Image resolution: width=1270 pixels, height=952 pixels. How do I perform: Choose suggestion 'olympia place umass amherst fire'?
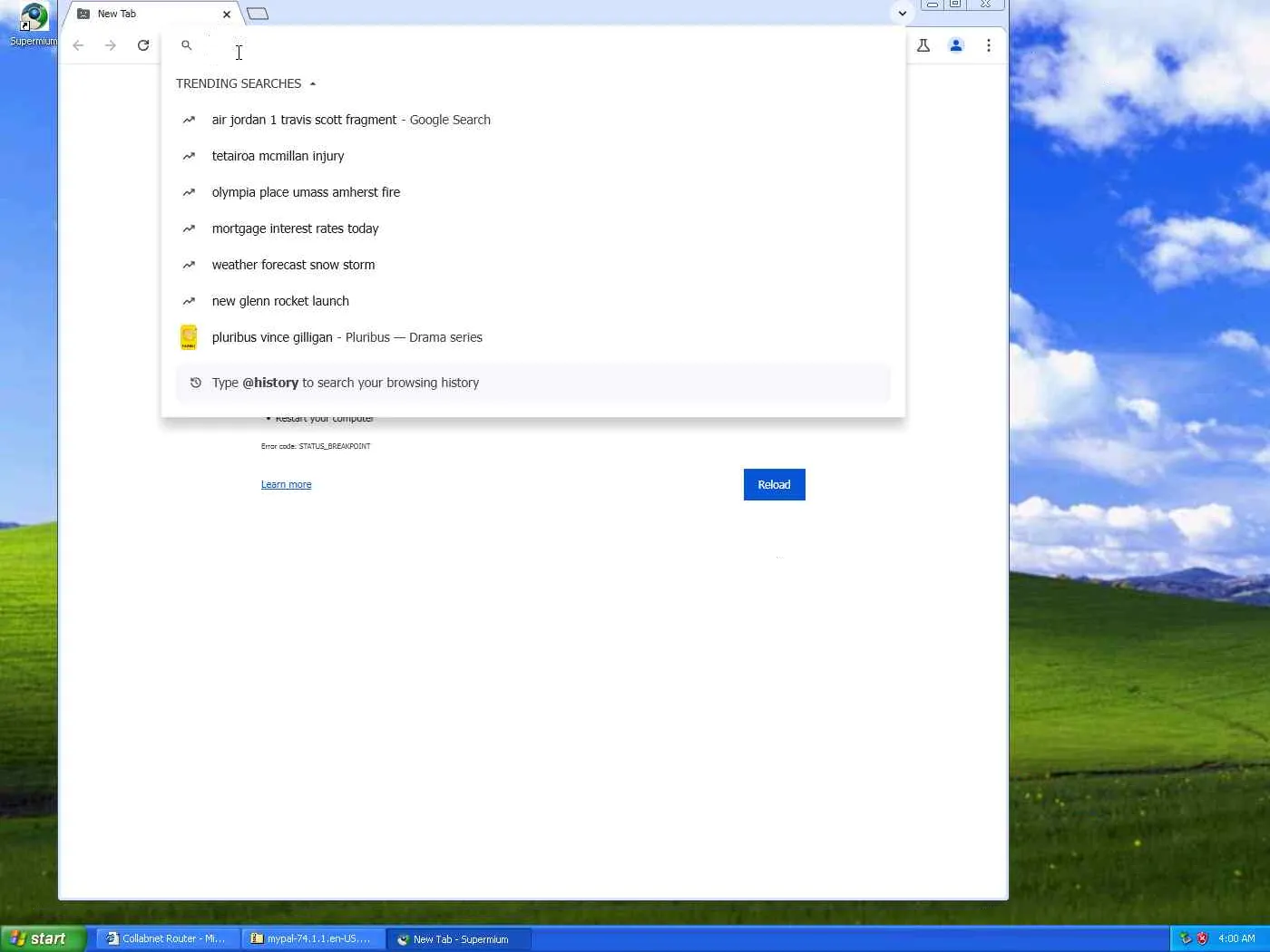533,192
